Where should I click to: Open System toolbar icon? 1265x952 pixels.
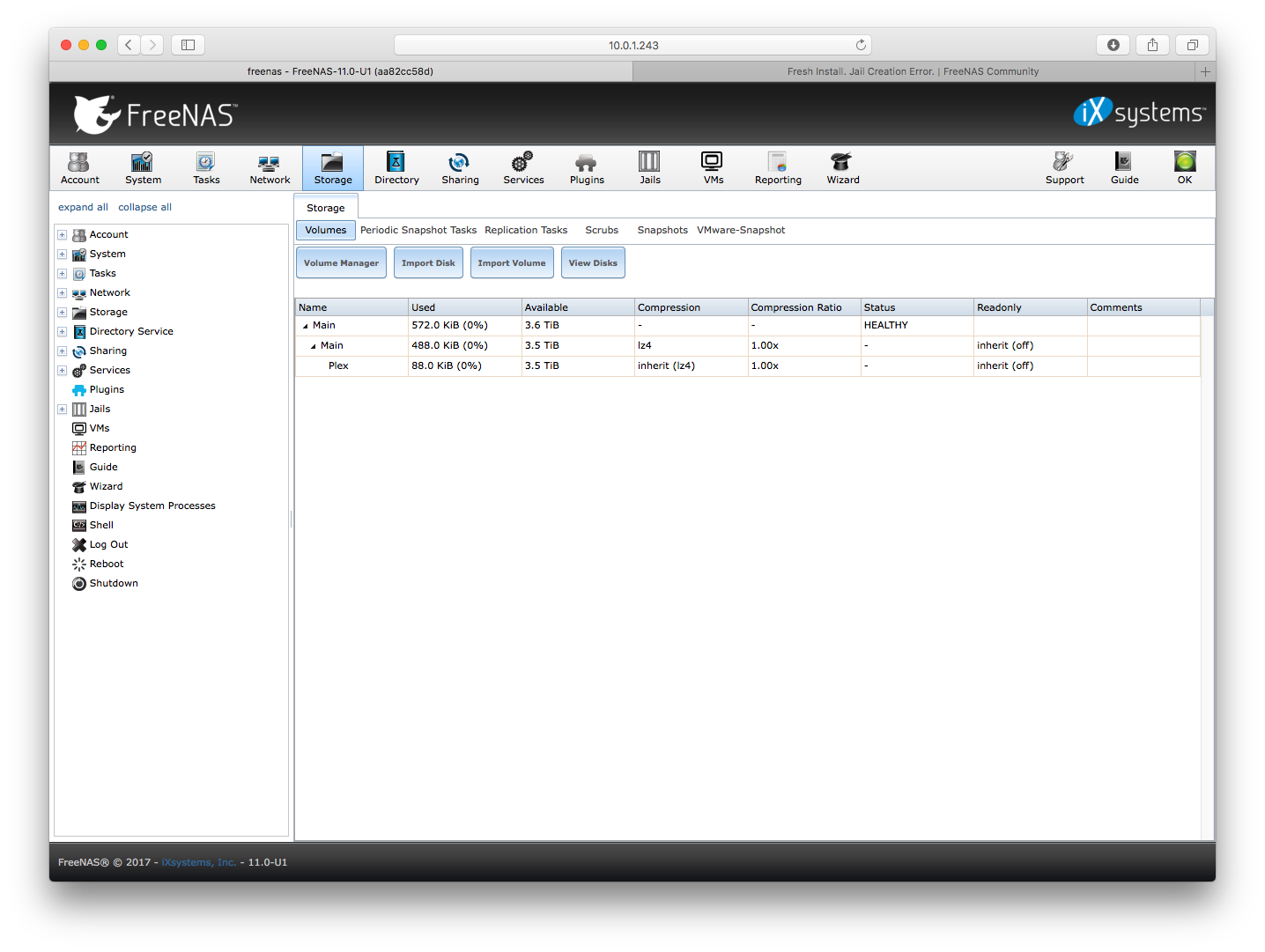point(143,167)
